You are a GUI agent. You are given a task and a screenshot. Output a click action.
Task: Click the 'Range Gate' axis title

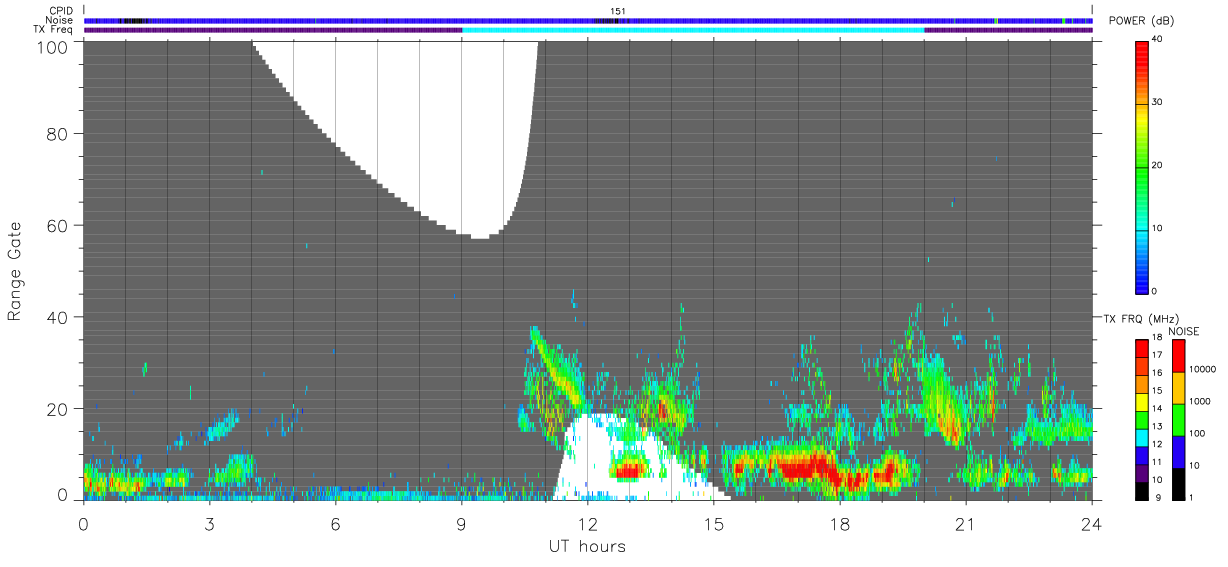pyautogui.click(x=15, y=272)
